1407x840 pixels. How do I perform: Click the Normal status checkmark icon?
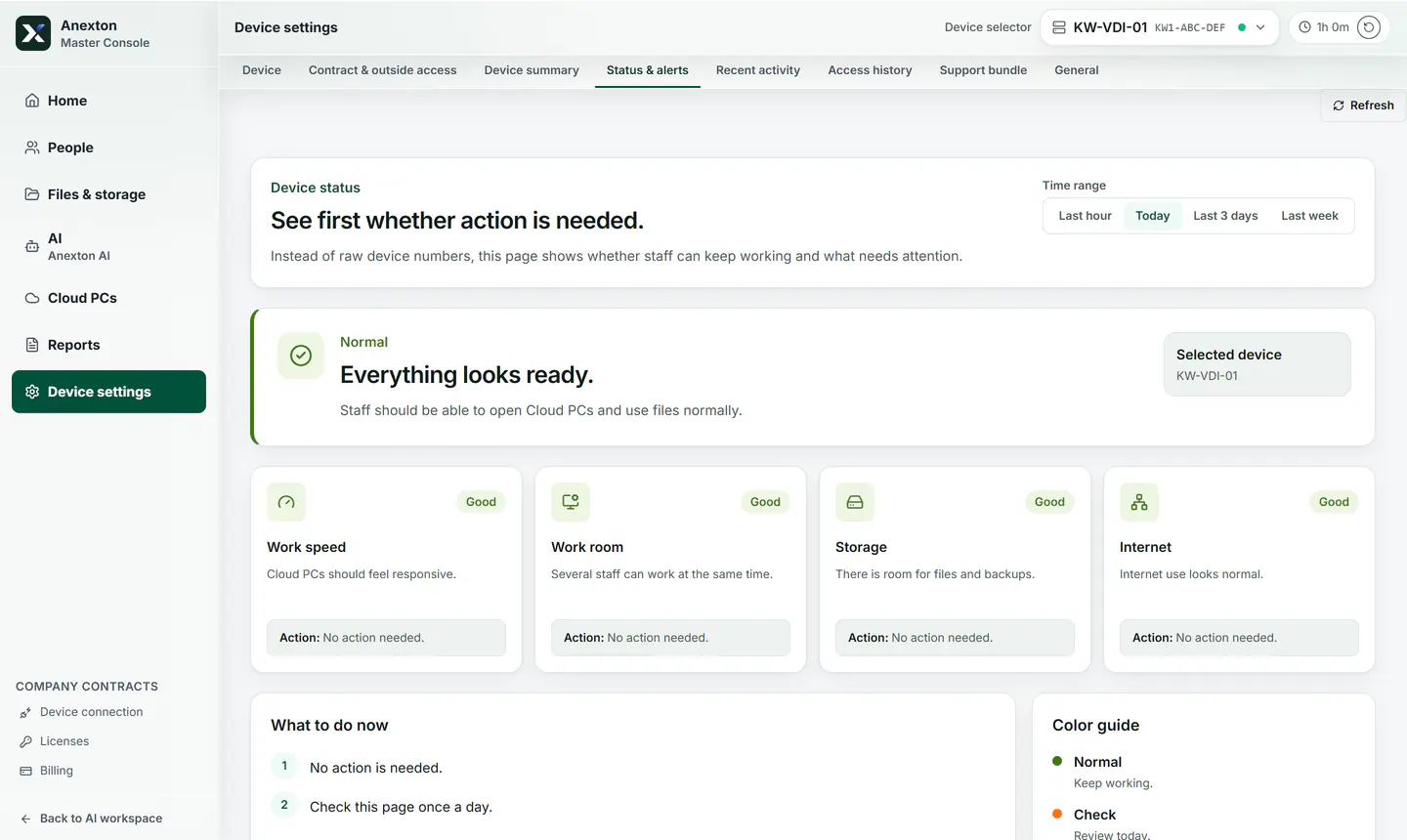click(x=301, y=356)
